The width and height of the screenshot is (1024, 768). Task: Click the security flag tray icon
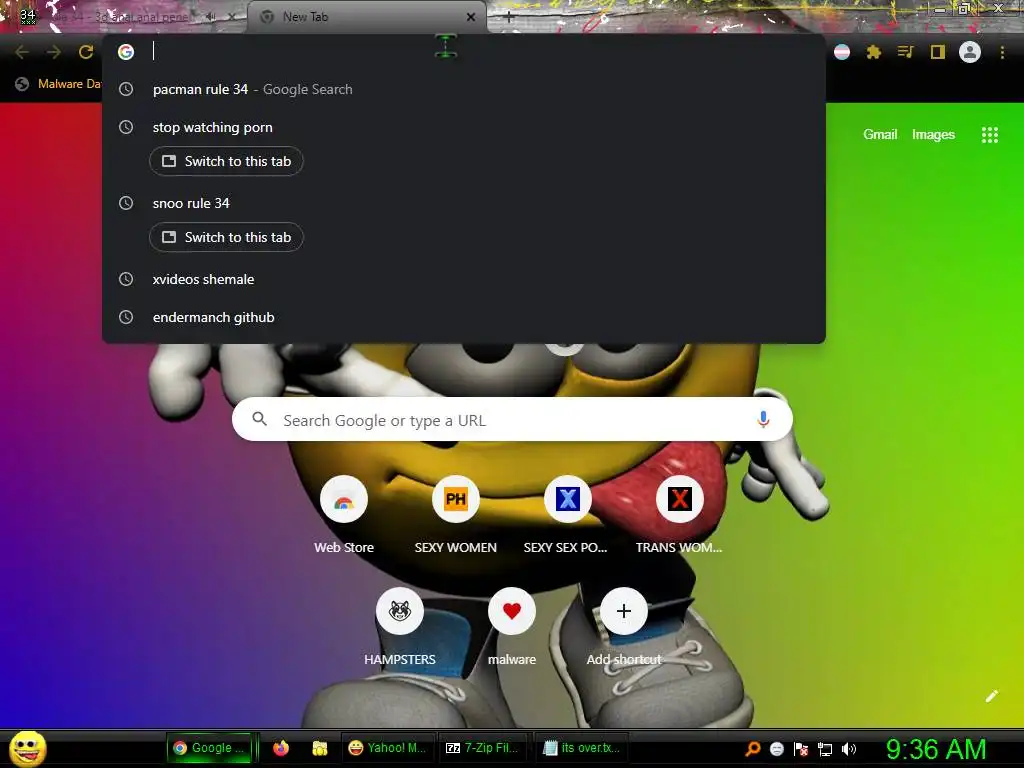tap(801, 749)
